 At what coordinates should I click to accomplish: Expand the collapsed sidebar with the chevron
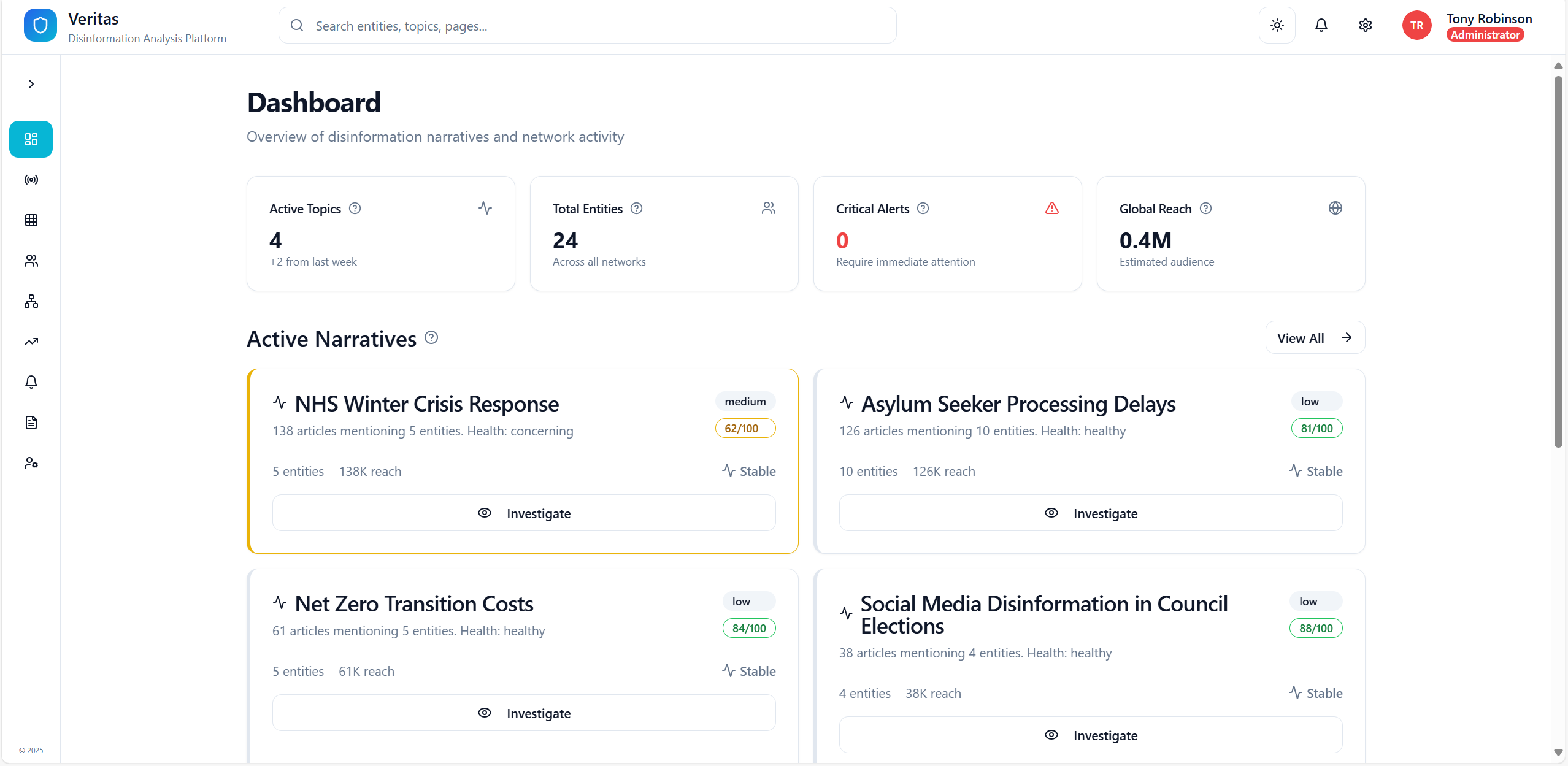click(31, 83)
